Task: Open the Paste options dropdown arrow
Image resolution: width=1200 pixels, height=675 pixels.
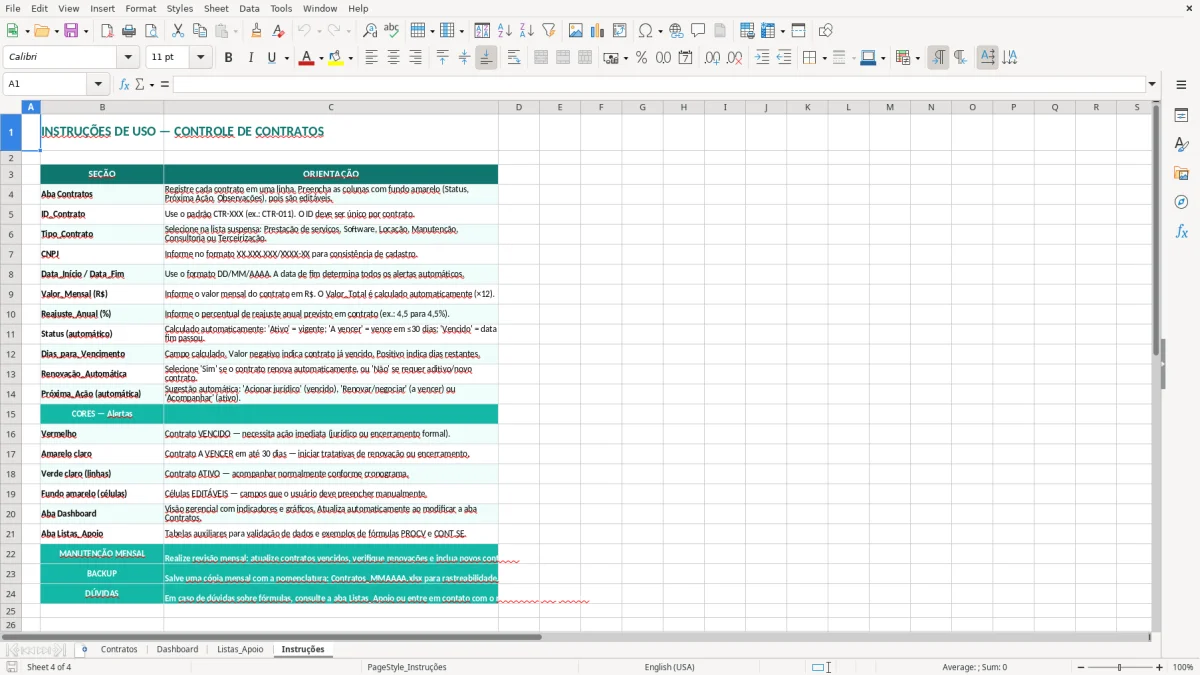Action: point(236,31)
